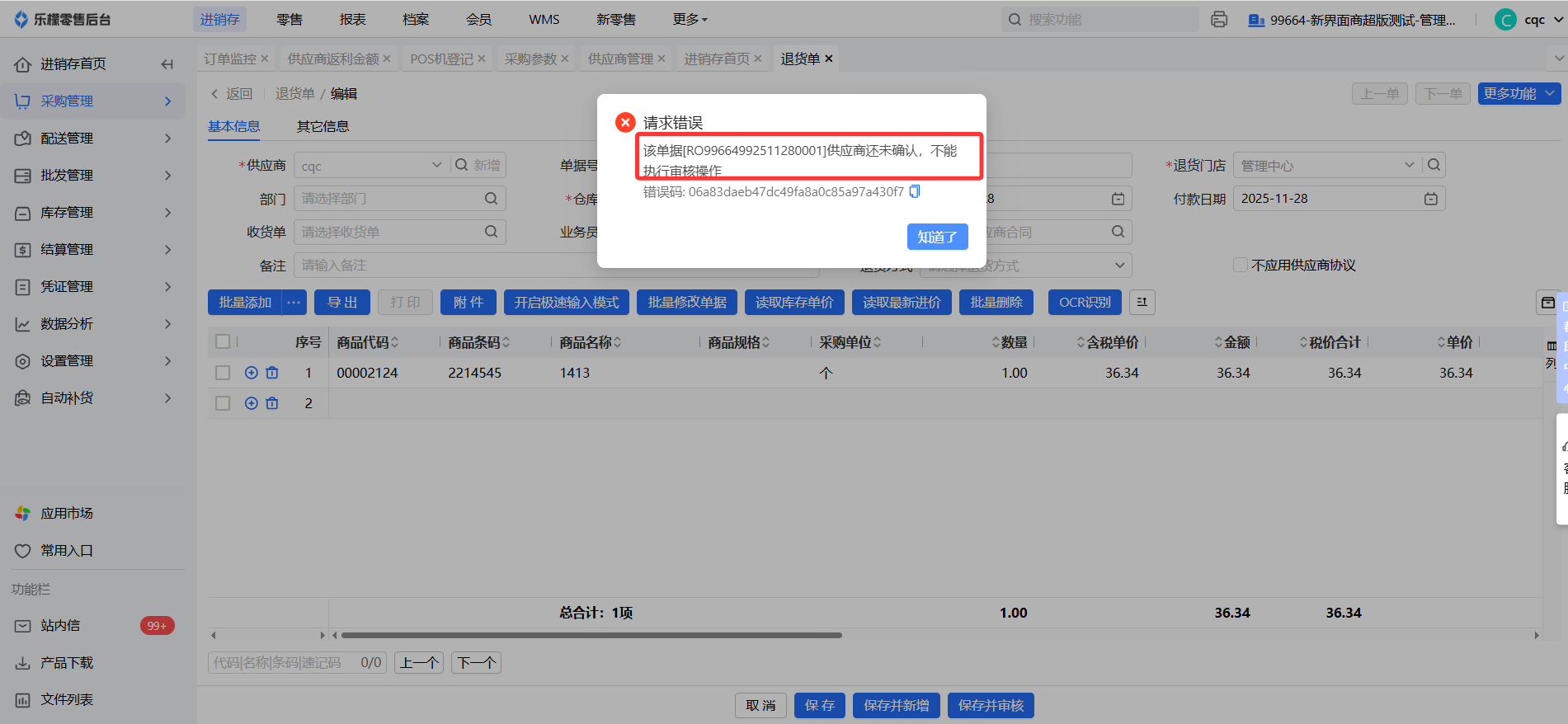This screenshot has width=1568, height=724.
Task: Click 知道了 to dismiss error dialog
Action: tap(938, 237)
